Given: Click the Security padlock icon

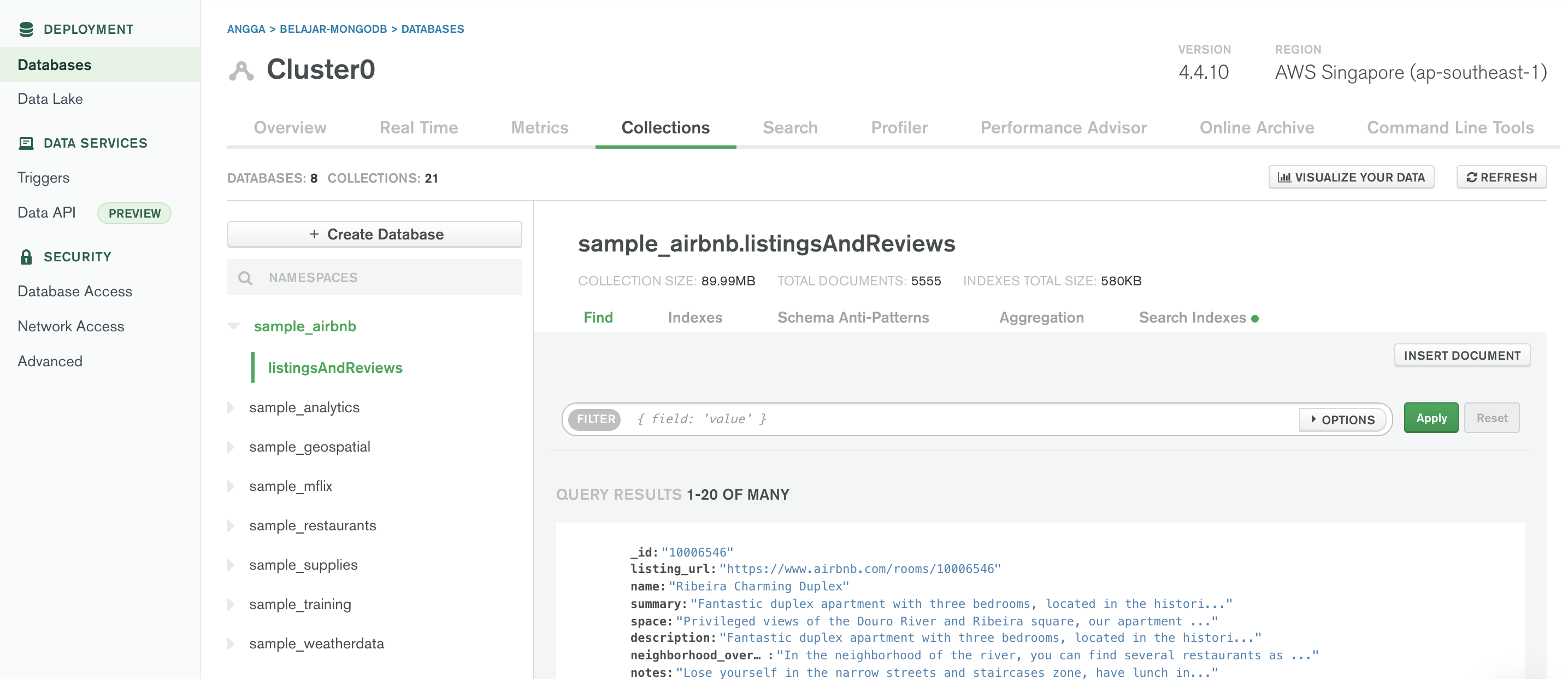Looking at the screenshot, I should (26, 257).
